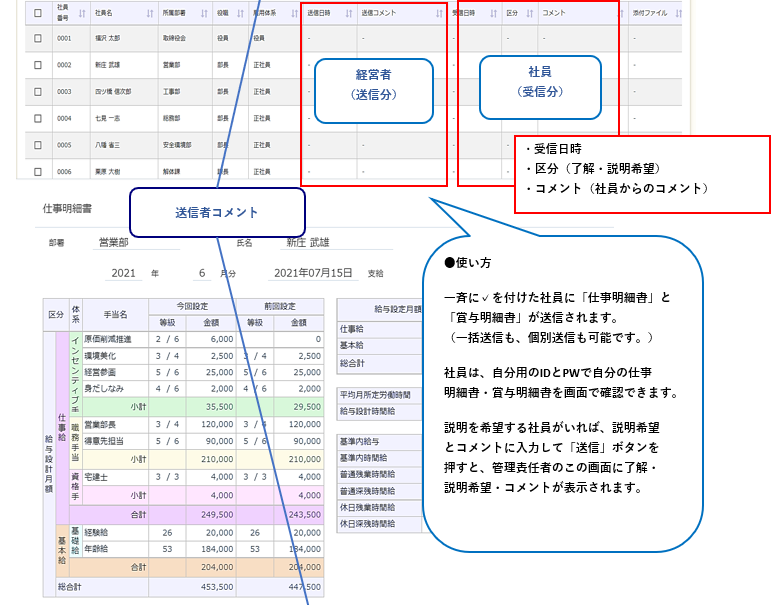Click the 送信者コメント callout box
777x605 pixels.
point(217,212)
